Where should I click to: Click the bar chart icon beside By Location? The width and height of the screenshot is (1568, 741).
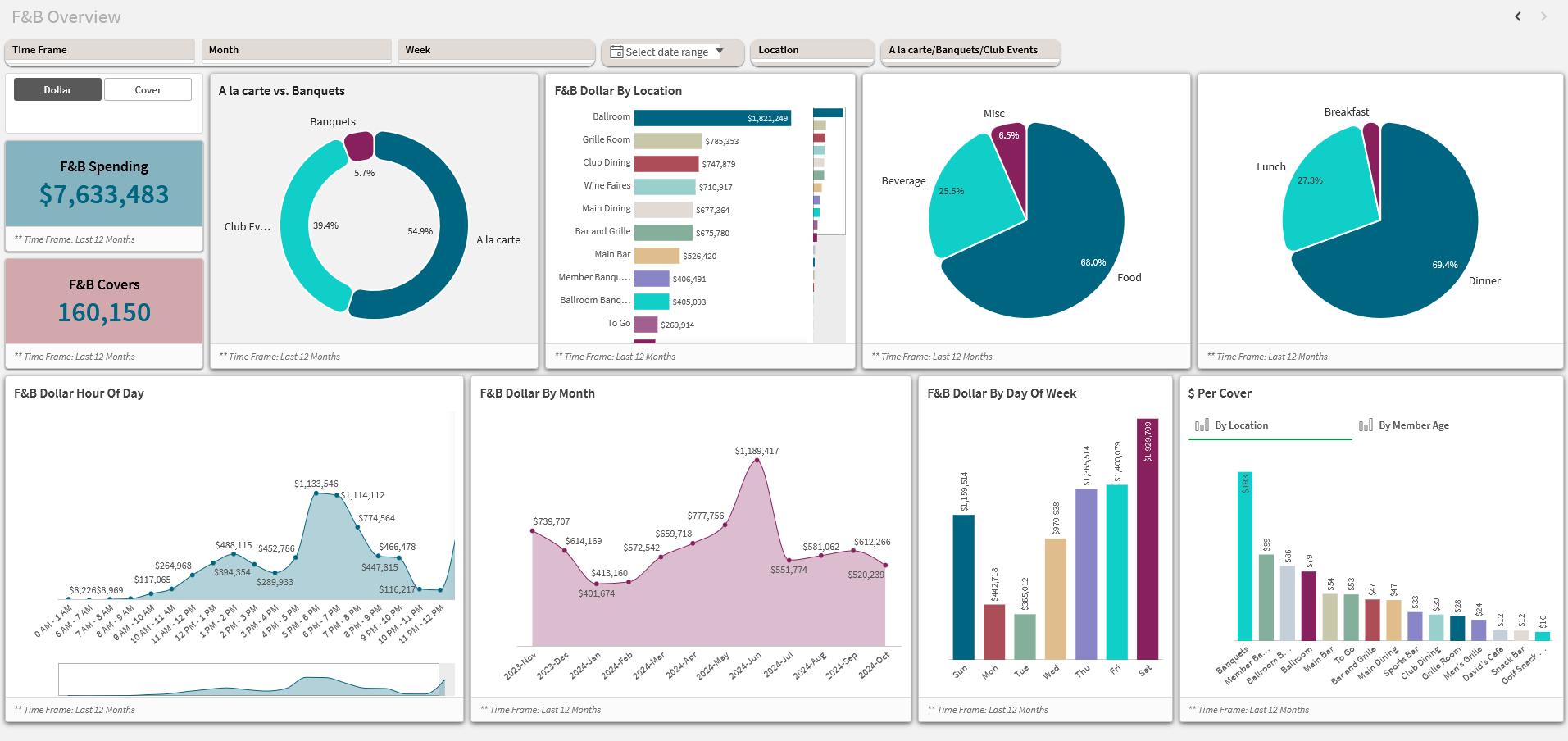click(1202, 425)
